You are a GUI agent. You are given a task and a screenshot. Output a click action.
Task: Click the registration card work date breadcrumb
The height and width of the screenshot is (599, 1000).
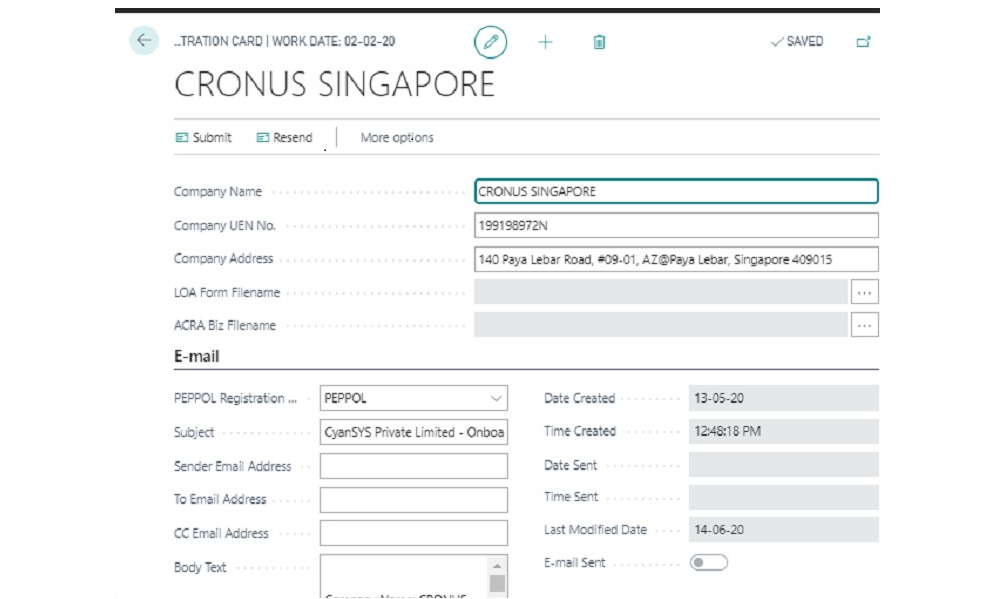point(284,41)
